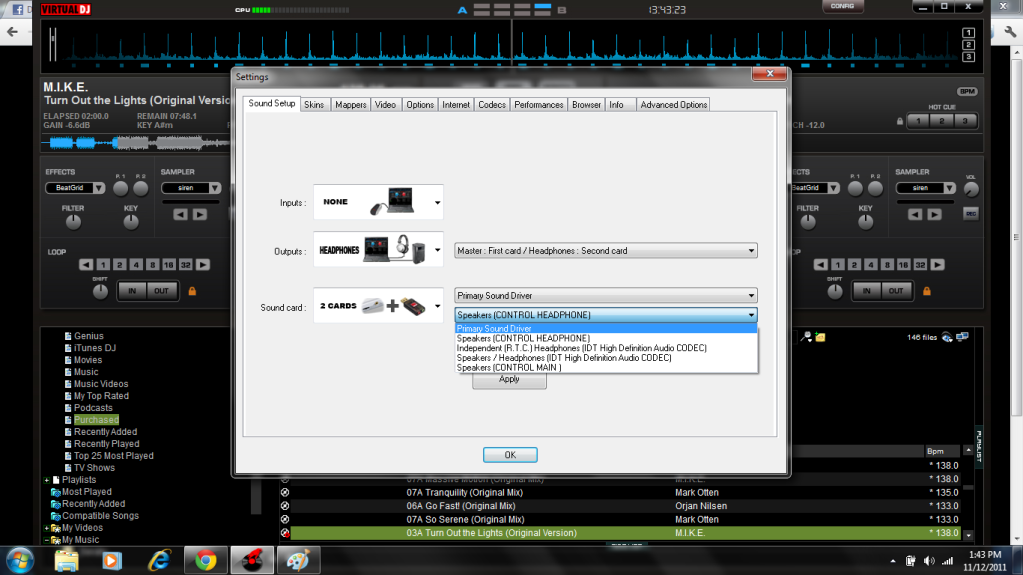Choose Speakers / Headphones IDT codec option
The width and height of the screenshot is (1023, 575).
pos(605,358)
